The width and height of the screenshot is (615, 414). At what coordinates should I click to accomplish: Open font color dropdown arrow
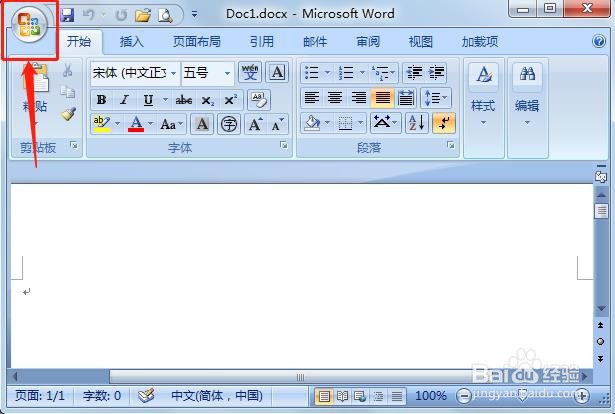tap(151, 124)
